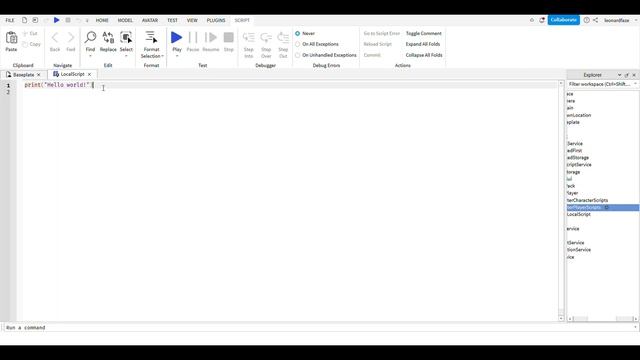Open the Replace tool
The width and height of the screenshot is (640, 360).
click(x=108, y=37)
